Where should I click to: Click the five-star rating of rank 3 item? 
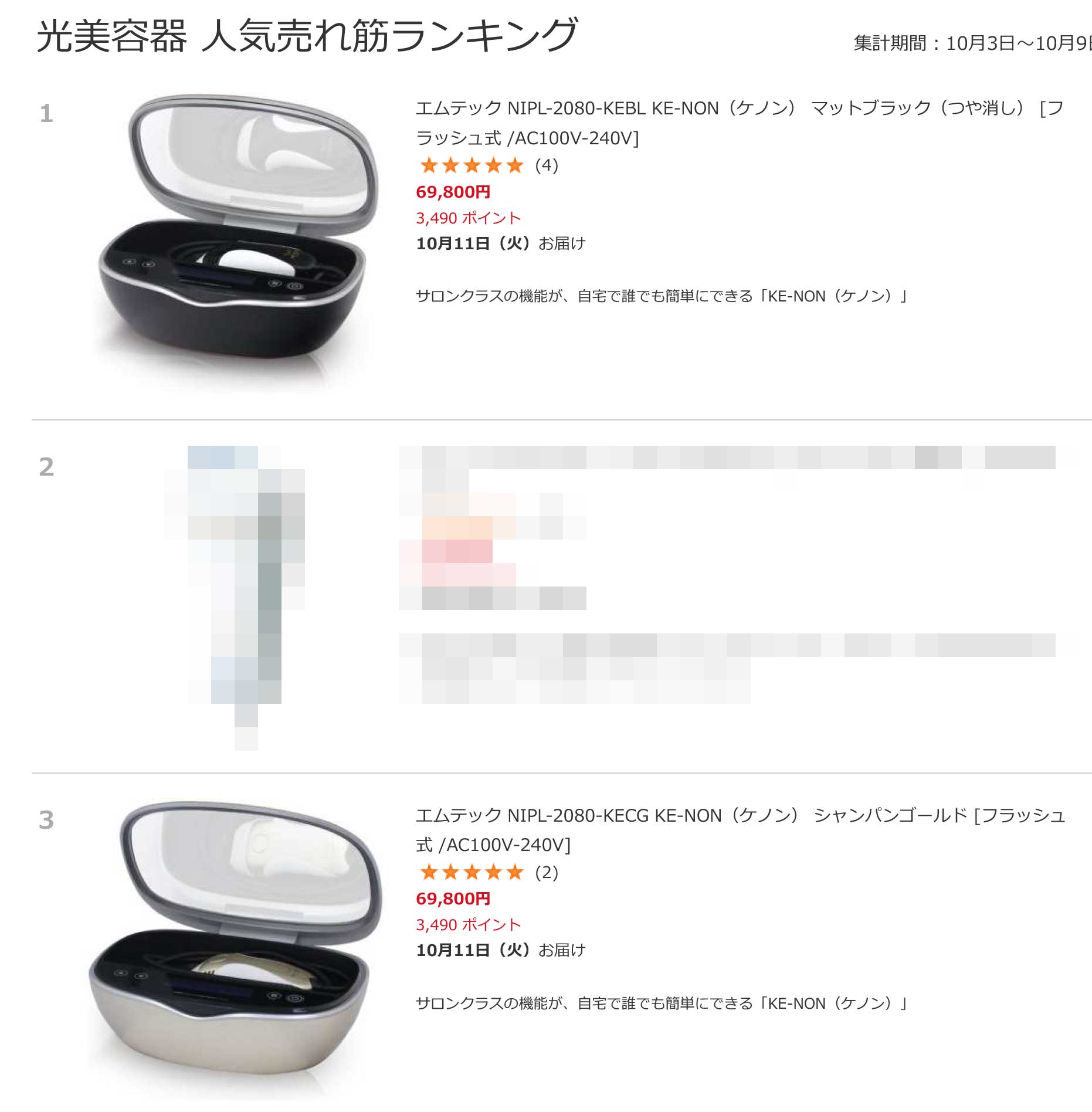(472, 873)
